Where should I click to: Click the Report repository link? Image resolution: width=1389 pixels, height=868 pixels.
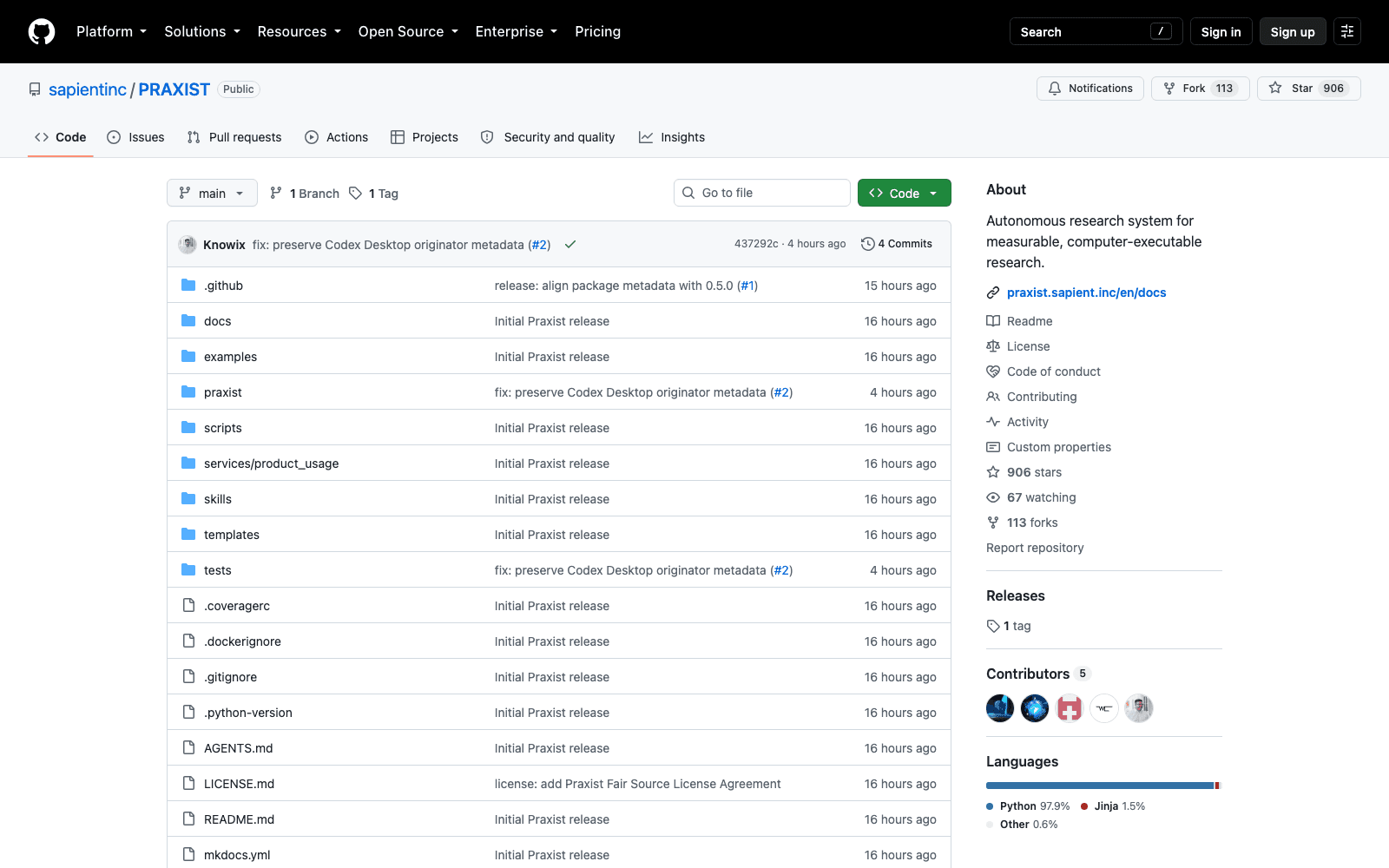click(x=1035, y=548)
